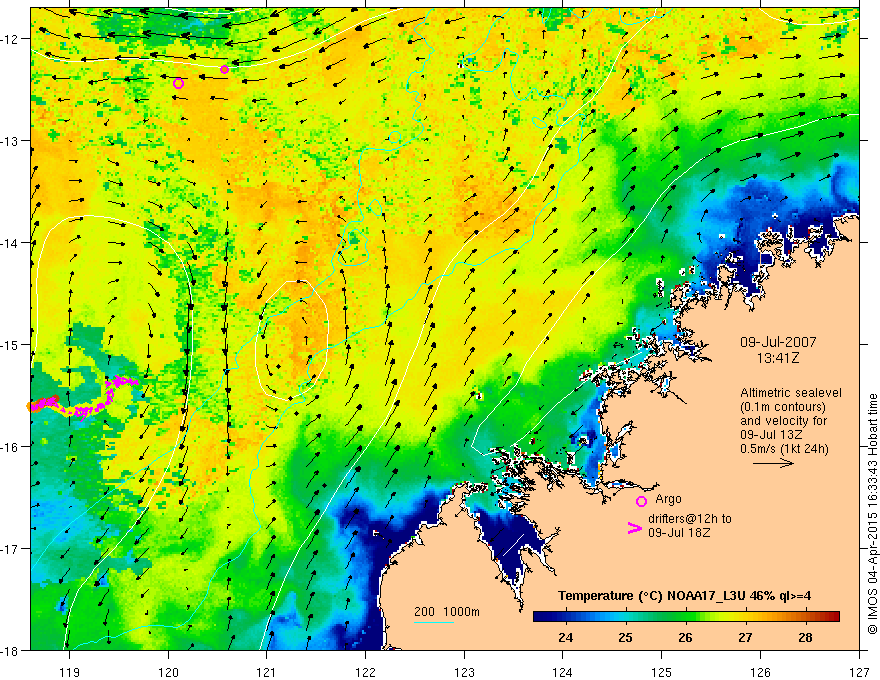Click the '0.5m/s (1kt 24h)' text
The width and height of the screenshot is (880, 680).
[x=785, y=449]
